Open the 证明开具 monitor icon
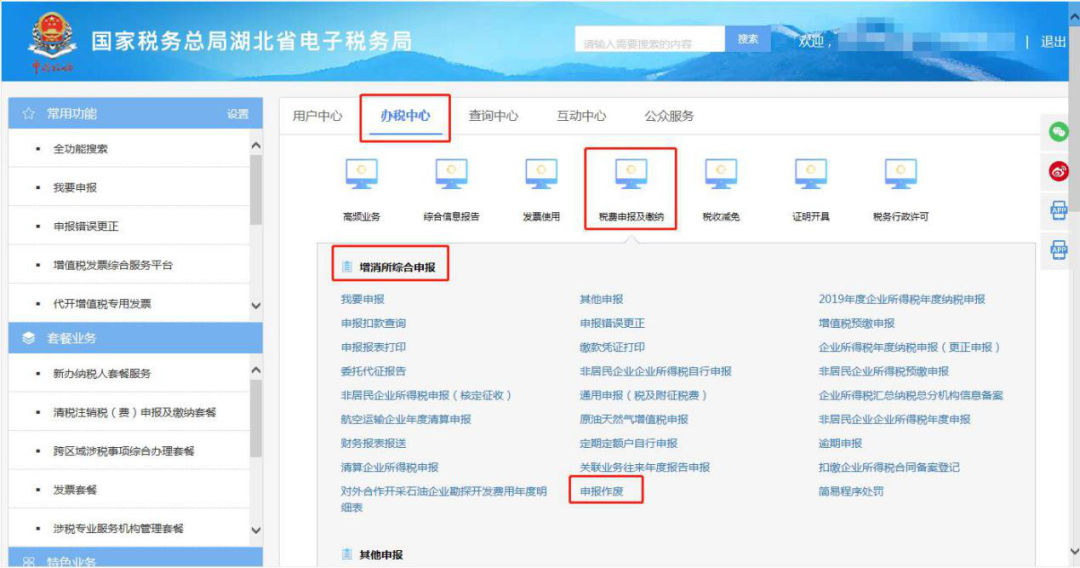Image resolution: width=1080 pixels, height=568 pixels. [811, 173]
